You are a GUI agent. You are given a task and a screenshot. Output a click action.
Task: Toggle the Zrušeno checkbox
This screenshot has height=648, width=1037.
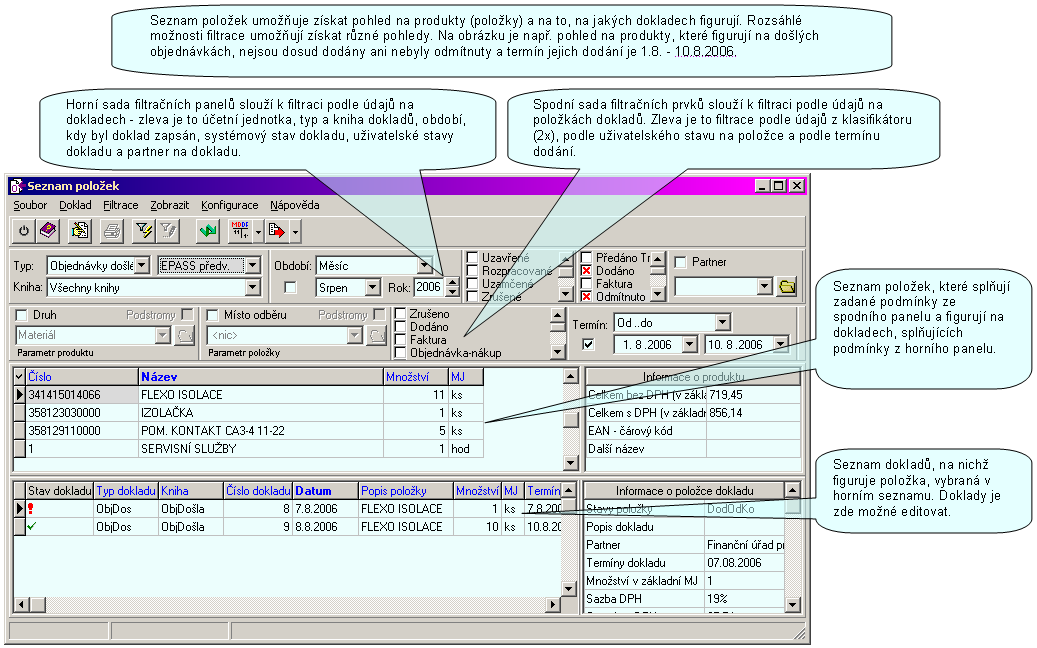point(400,313)
